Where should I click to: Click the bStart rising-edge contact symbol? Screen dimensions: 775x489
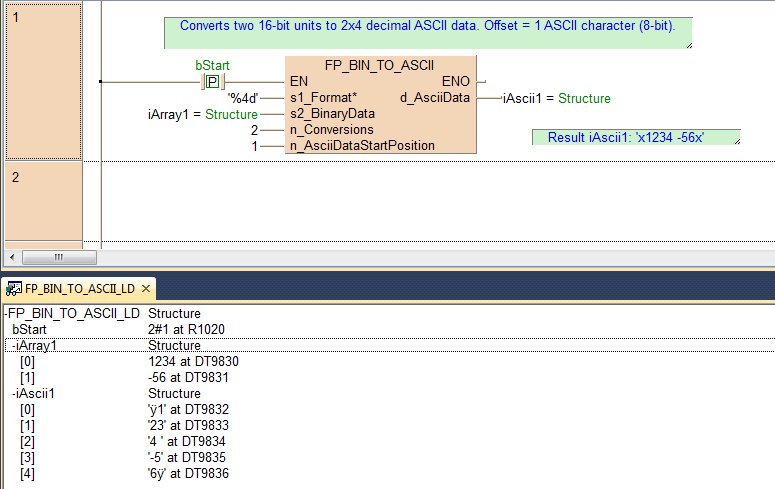coord(212,81)
